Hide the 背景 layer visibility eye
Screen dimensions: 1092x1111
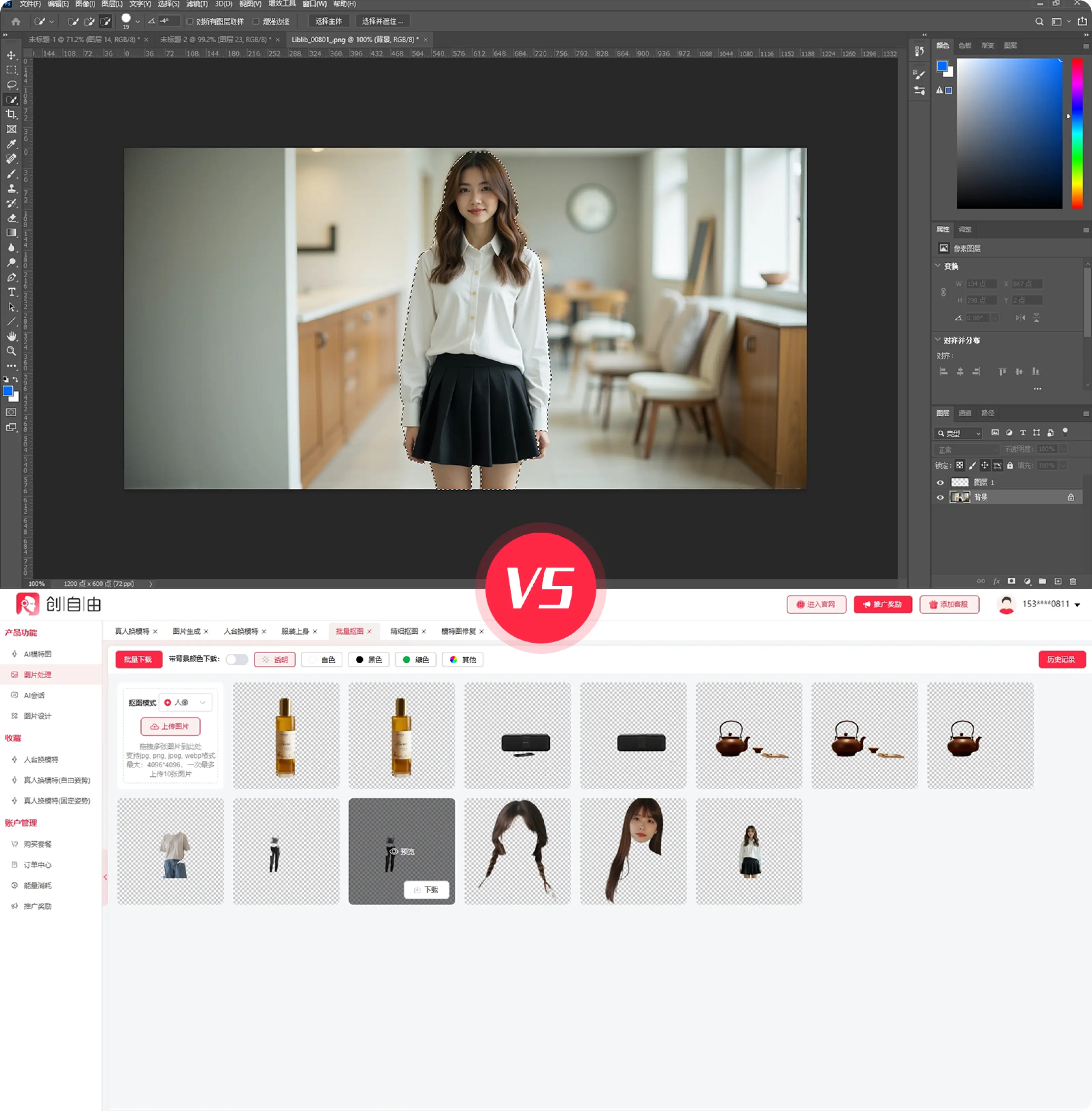click(x=940, y=497)
